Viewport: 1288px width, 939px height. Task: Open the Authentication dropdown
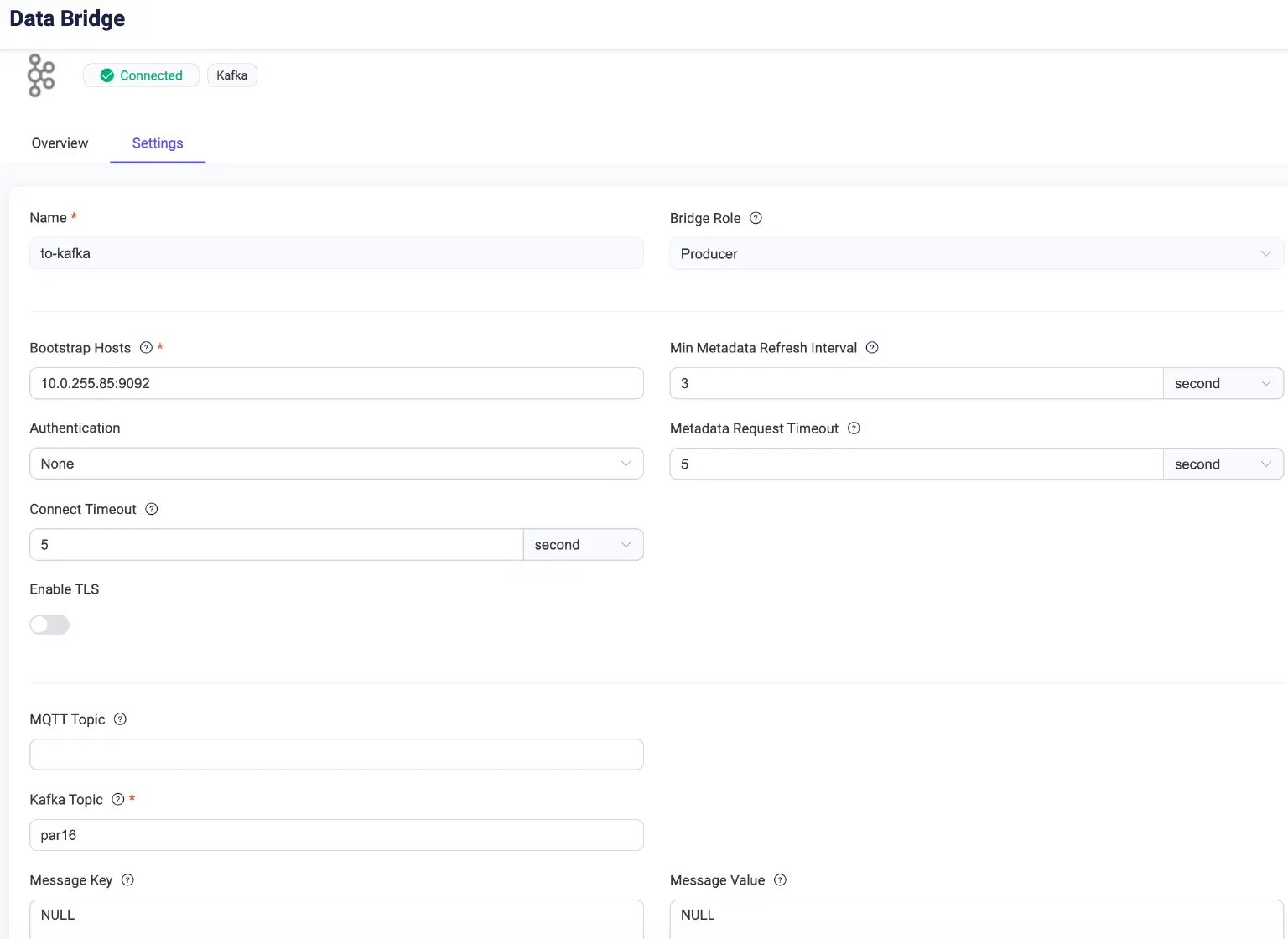pos(336,464)
